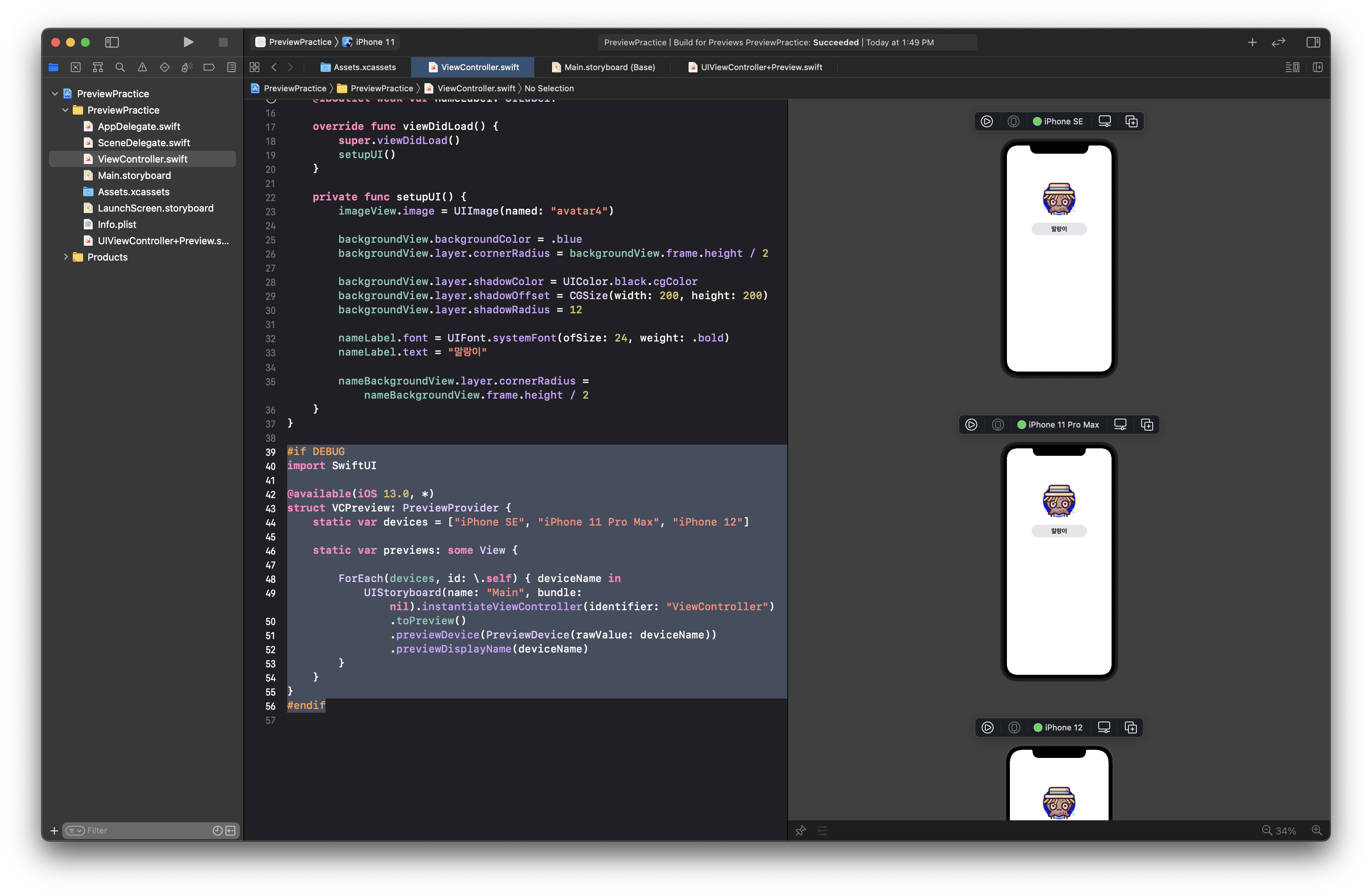This screenshot has height=896, width=1372.
Task: Pin the preview canvas
Action: coord(801,831)
